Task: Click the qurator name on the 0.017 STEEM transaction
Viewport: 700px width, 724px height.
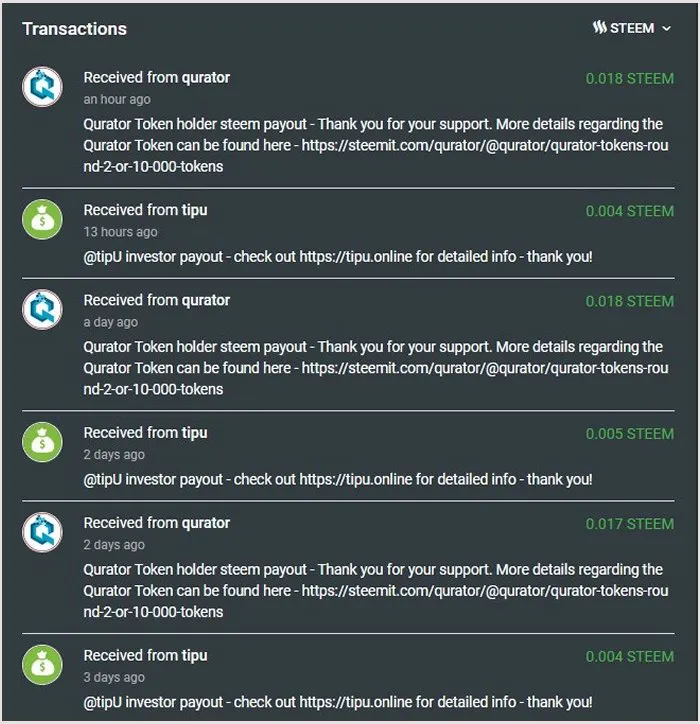Action: click(x=205, y=523)
